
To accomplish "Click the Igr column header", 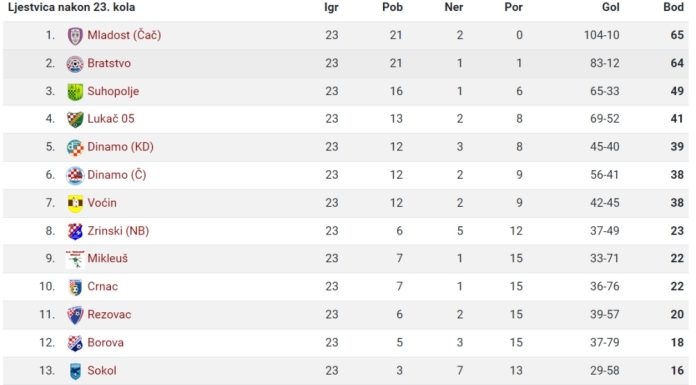I will point(331,8).
